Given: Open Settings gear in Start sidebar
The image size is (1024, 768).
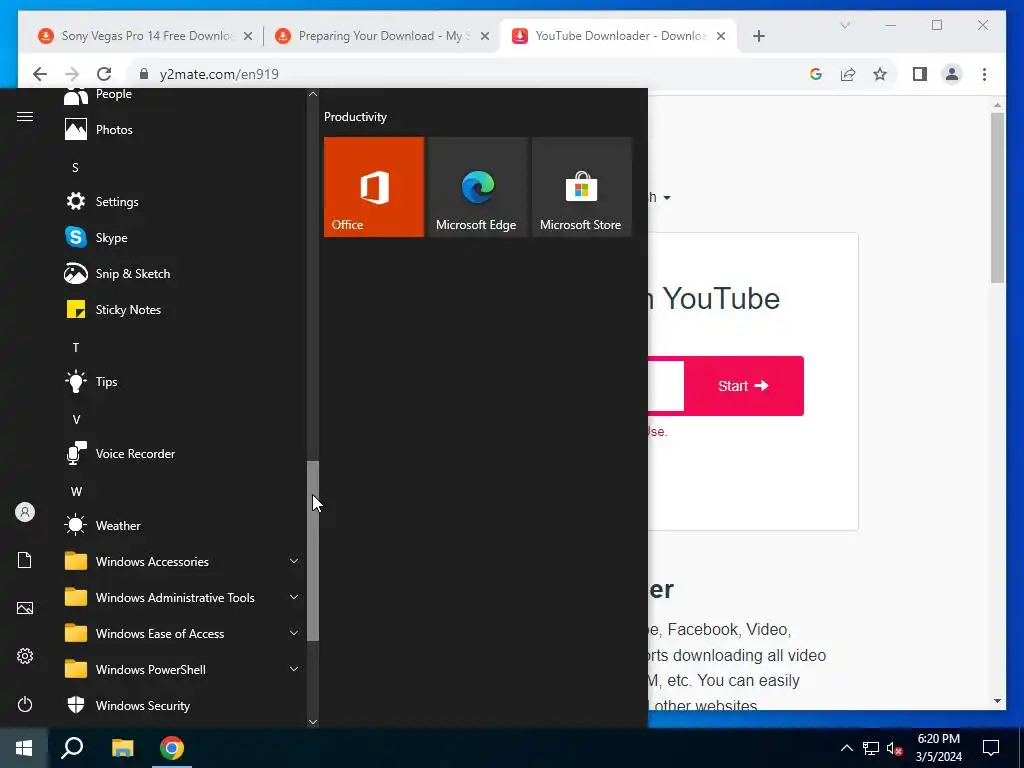Looking at the screenshot, I should click(25, 656).
